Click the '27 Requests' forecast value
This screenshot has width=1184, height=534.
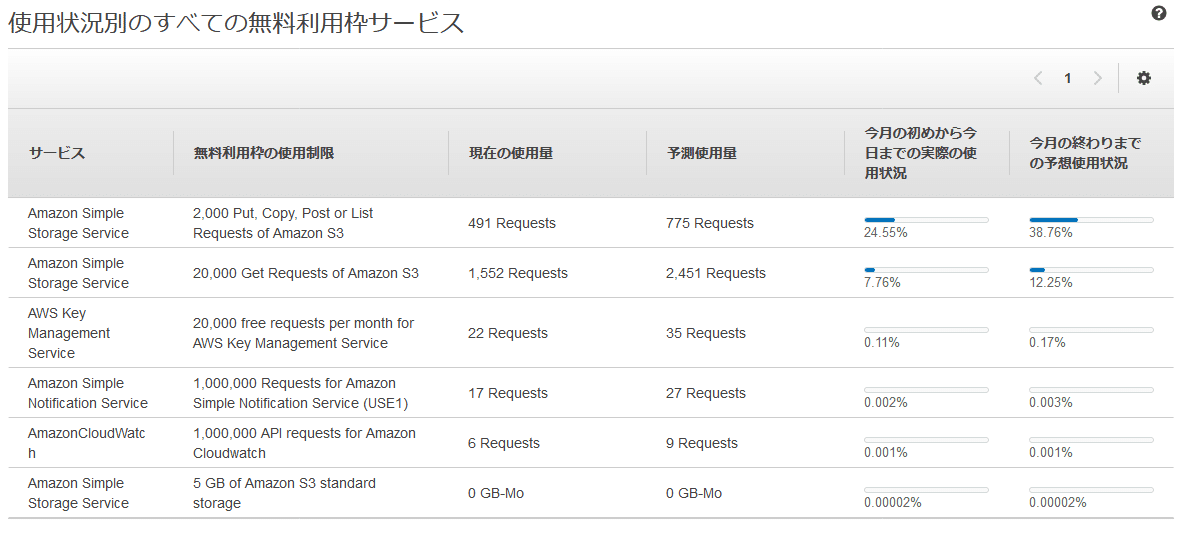pyautogui.click(x=706, y=393)
